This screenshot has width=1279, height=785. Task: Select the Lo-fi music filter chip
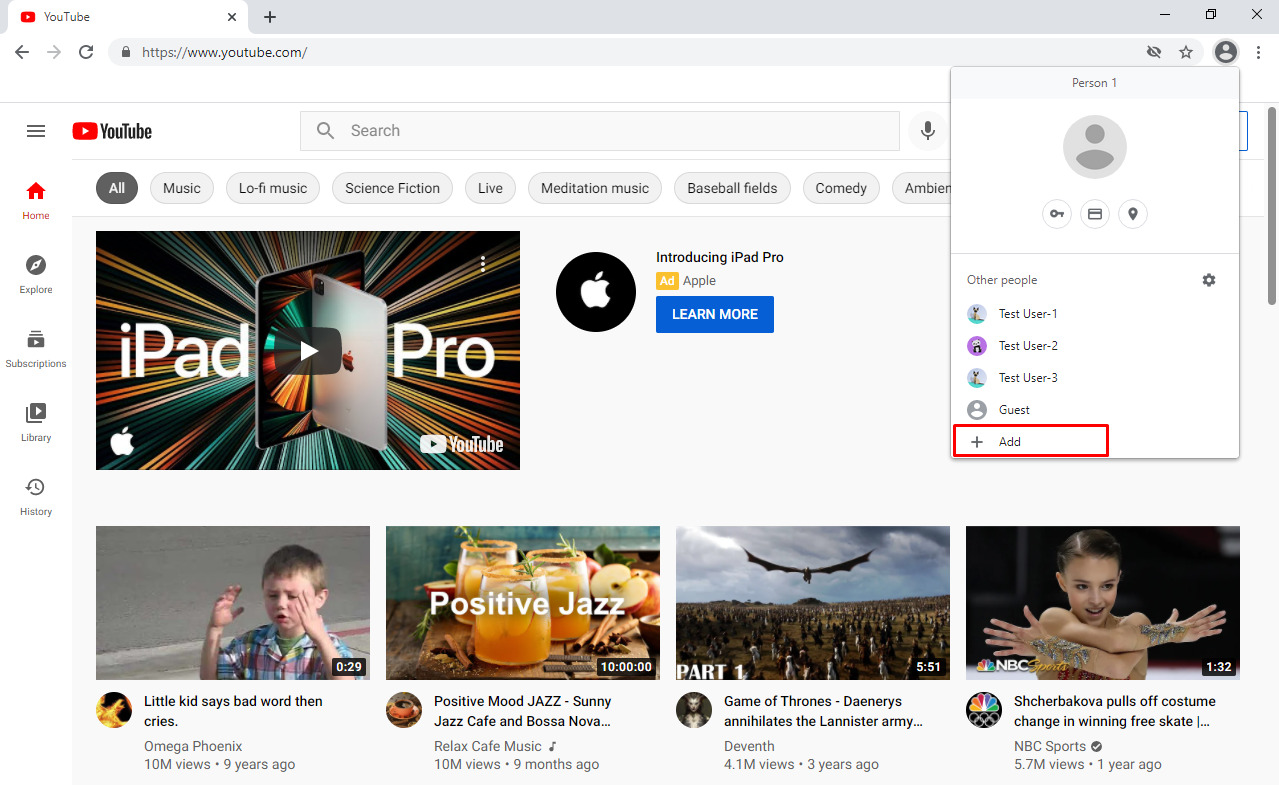coord(273,188)
